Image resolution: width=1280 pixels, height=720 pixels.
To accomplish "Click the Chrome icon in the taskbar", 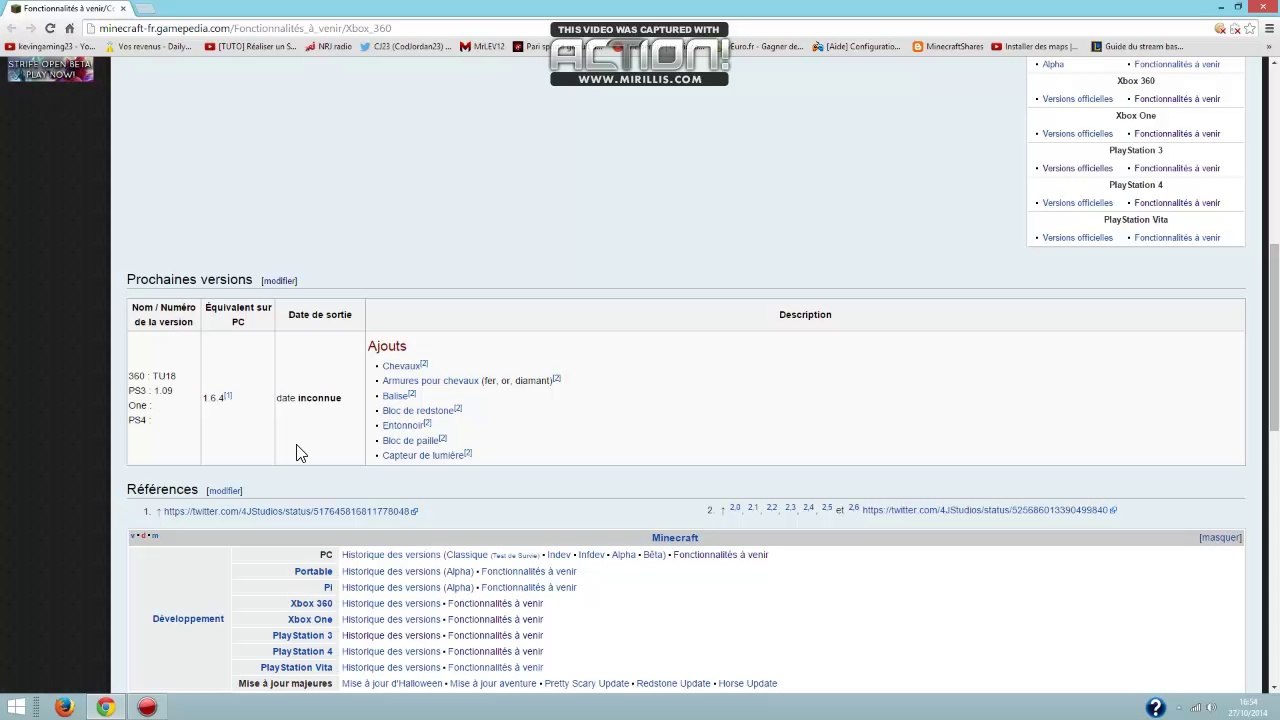I will [105, 707].
